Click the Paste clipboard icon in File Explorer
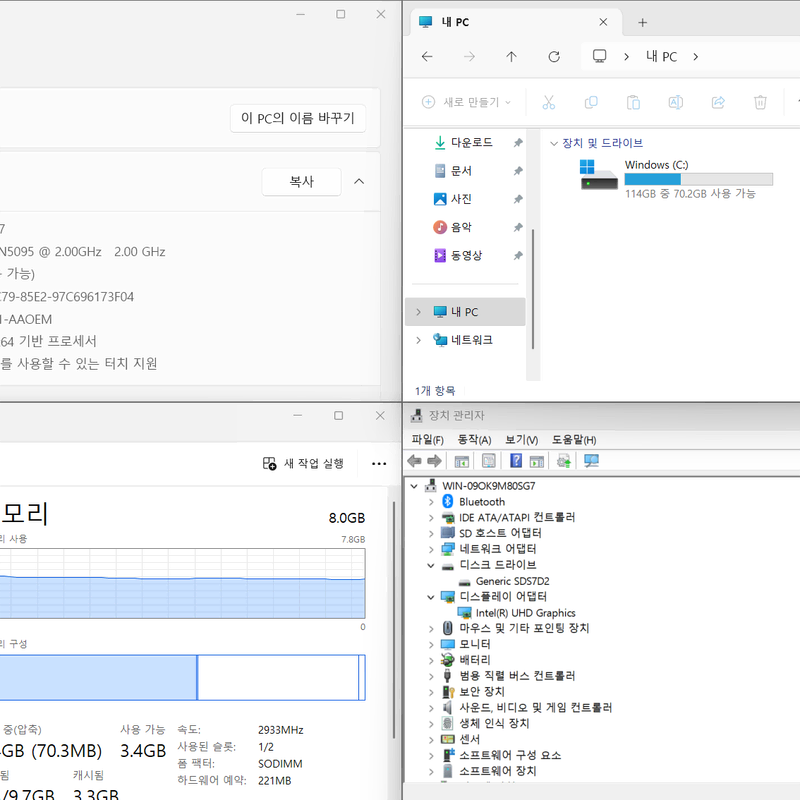The height and width of the screenshot is (800, 800). click(633, 103)
